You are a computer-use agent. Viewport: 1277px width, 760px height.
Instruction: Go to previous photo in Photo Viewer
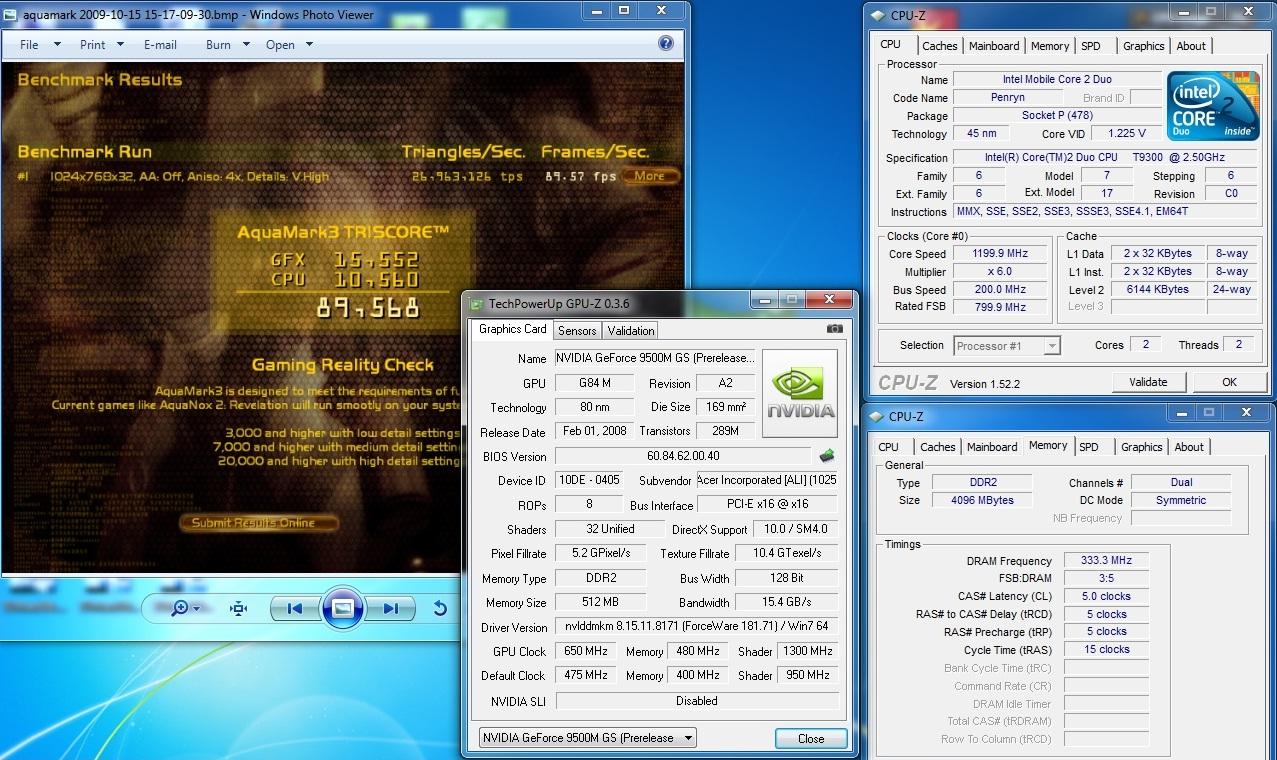(294, 608)
